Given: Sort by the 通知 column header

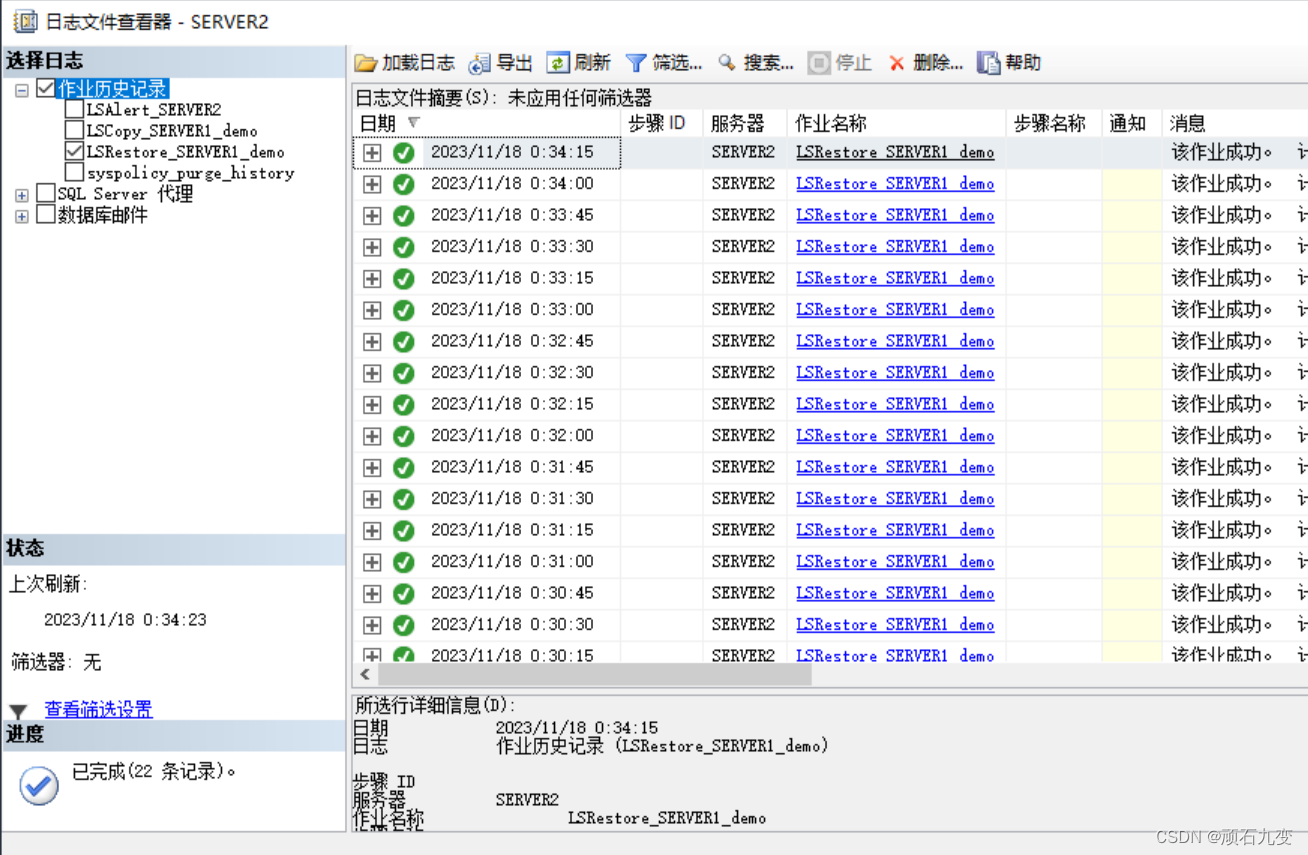Looking at the screenshot, I should pyautogui.click(x=1132, y=123).
